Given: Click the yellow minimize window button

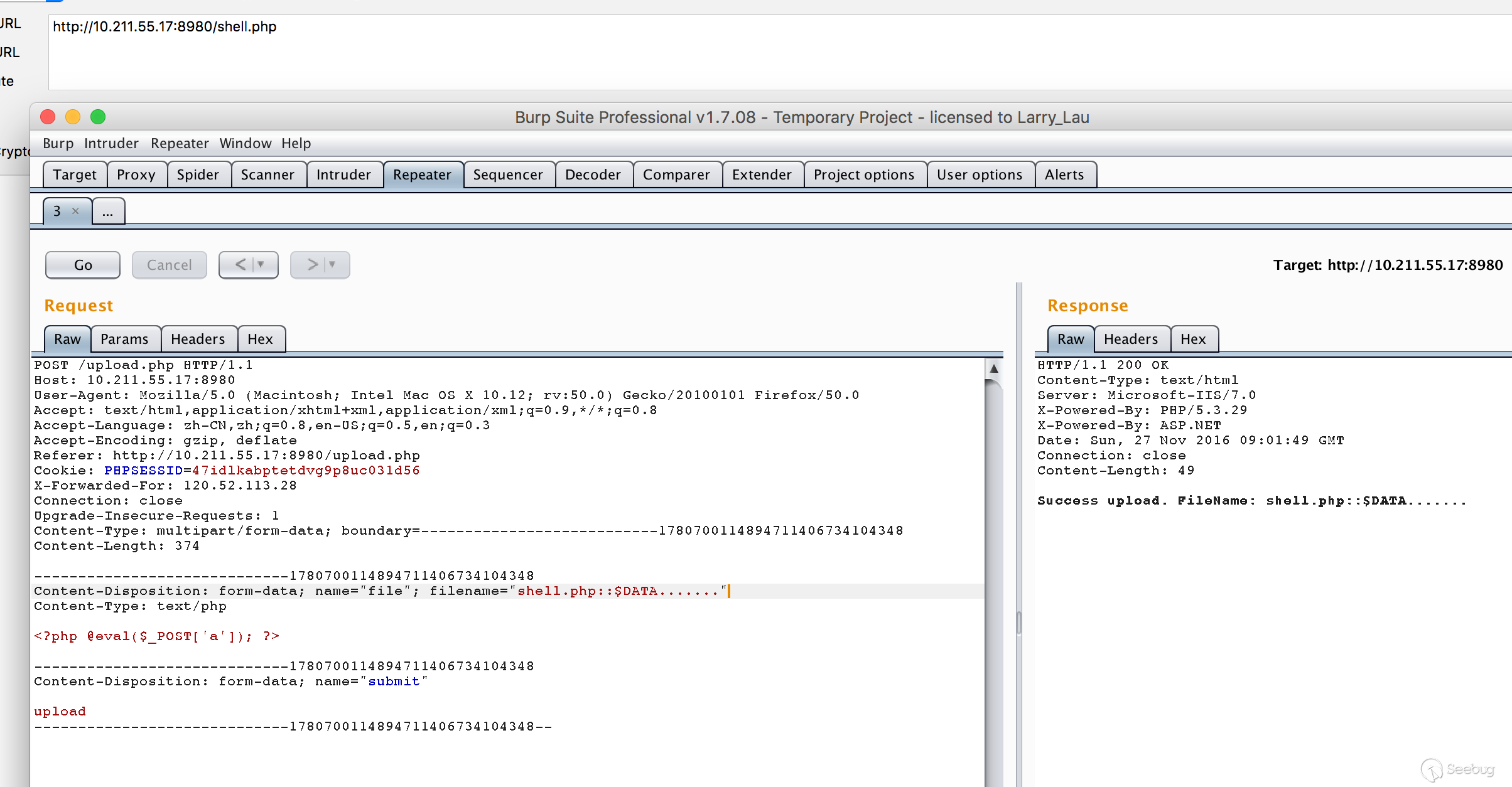Looking at the screenshot, I should click(x=73, y=117).
